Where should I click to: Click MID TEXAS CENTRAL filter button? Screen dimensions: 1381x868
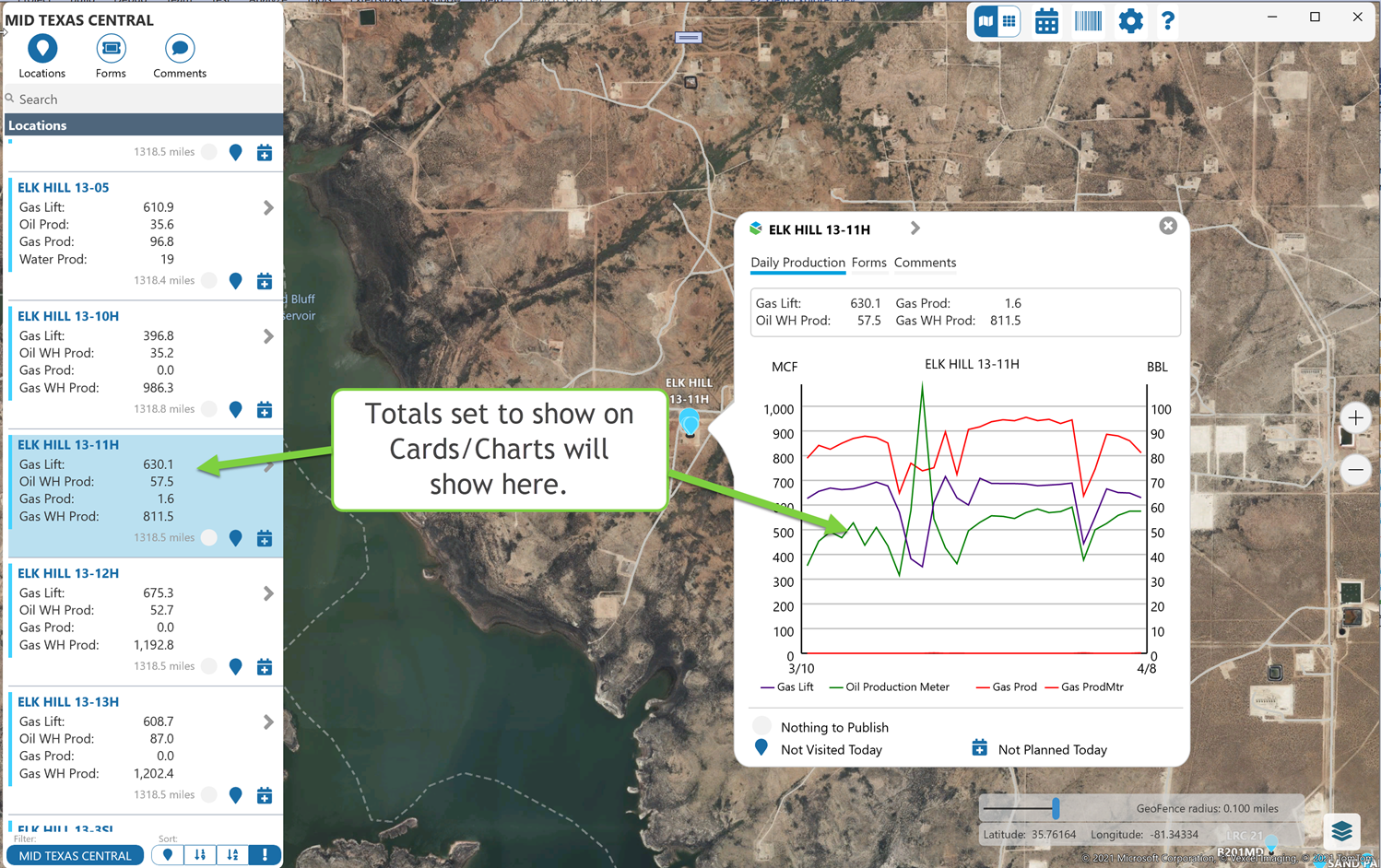pyautogui.click(x=76, y=855)
